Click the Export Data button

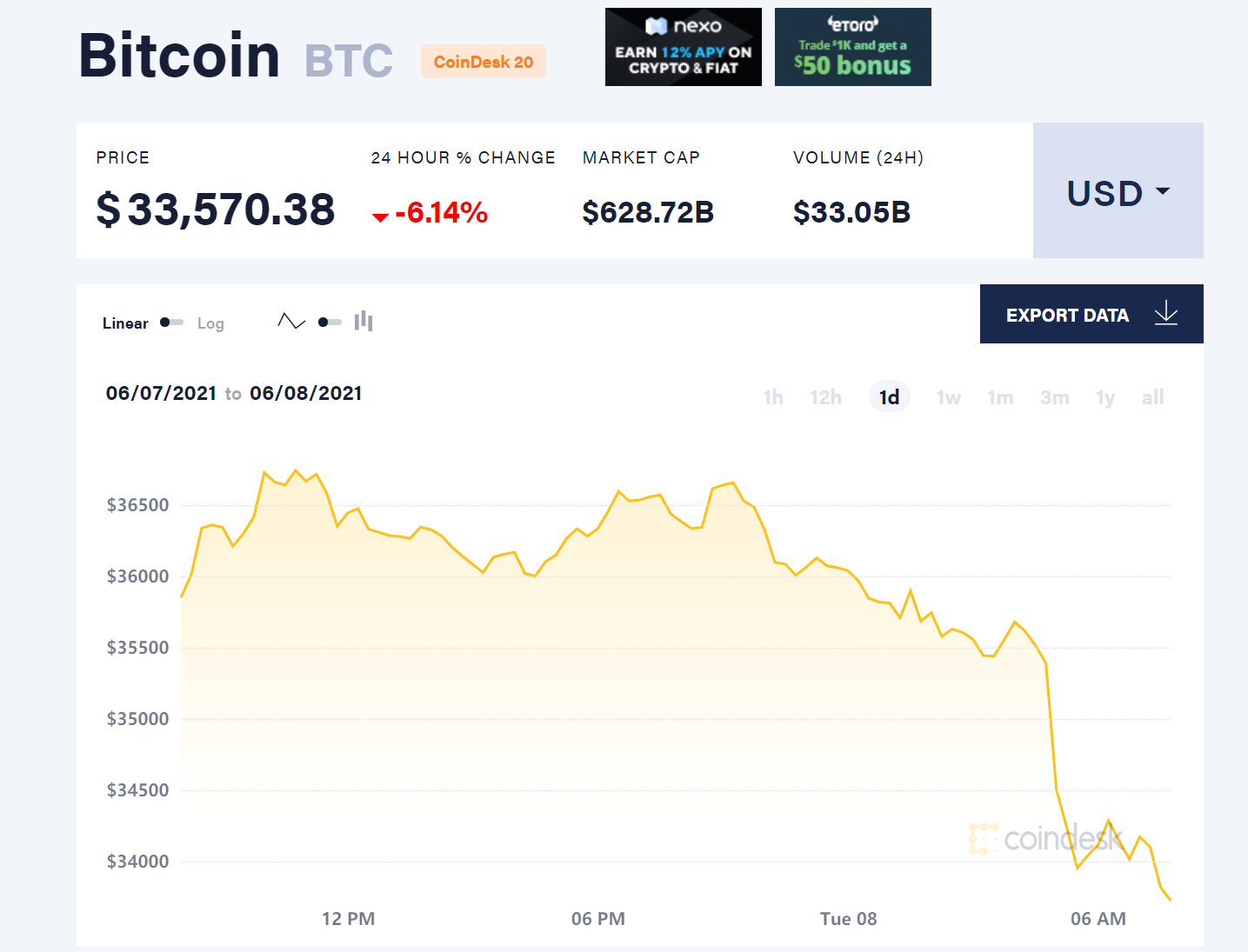1091,314
